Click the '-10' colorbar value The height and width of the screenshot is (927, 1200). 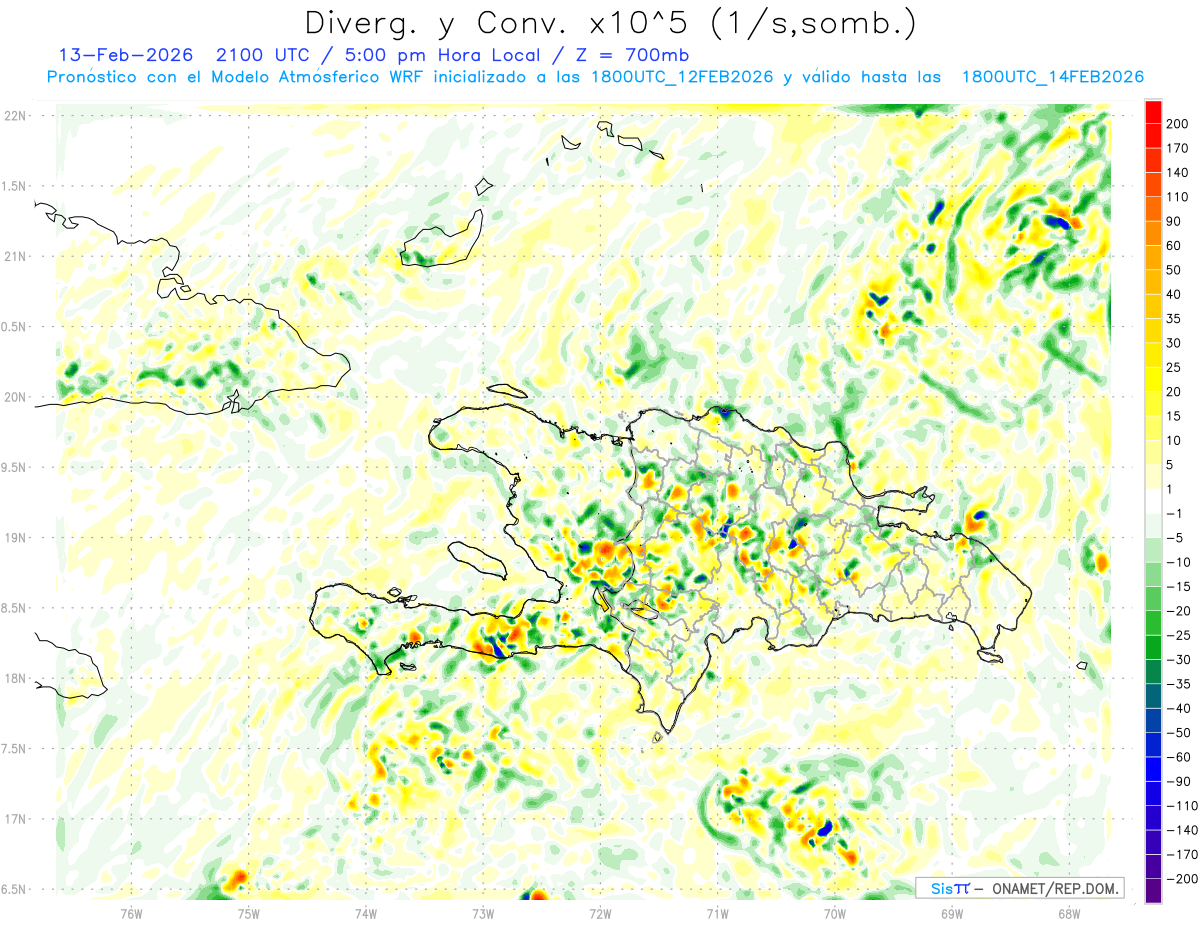coord(1178,563)
